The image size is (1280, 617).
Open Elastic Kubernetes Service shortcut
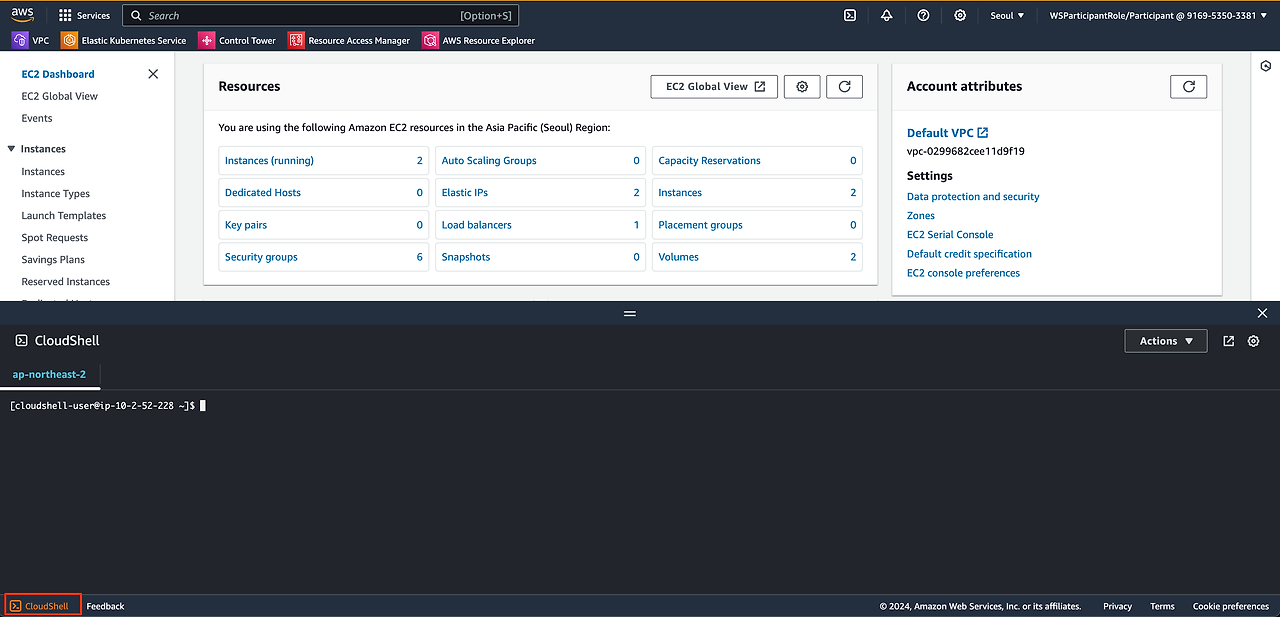(124, 40)
